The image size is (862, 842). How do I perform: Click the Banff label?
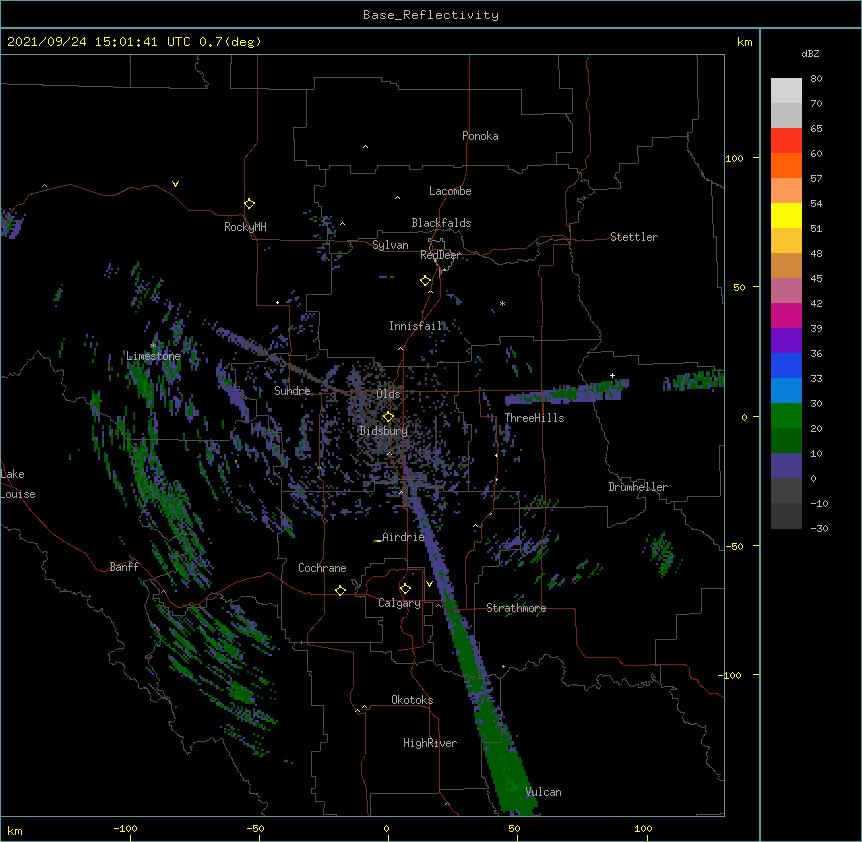click(124, 567)
